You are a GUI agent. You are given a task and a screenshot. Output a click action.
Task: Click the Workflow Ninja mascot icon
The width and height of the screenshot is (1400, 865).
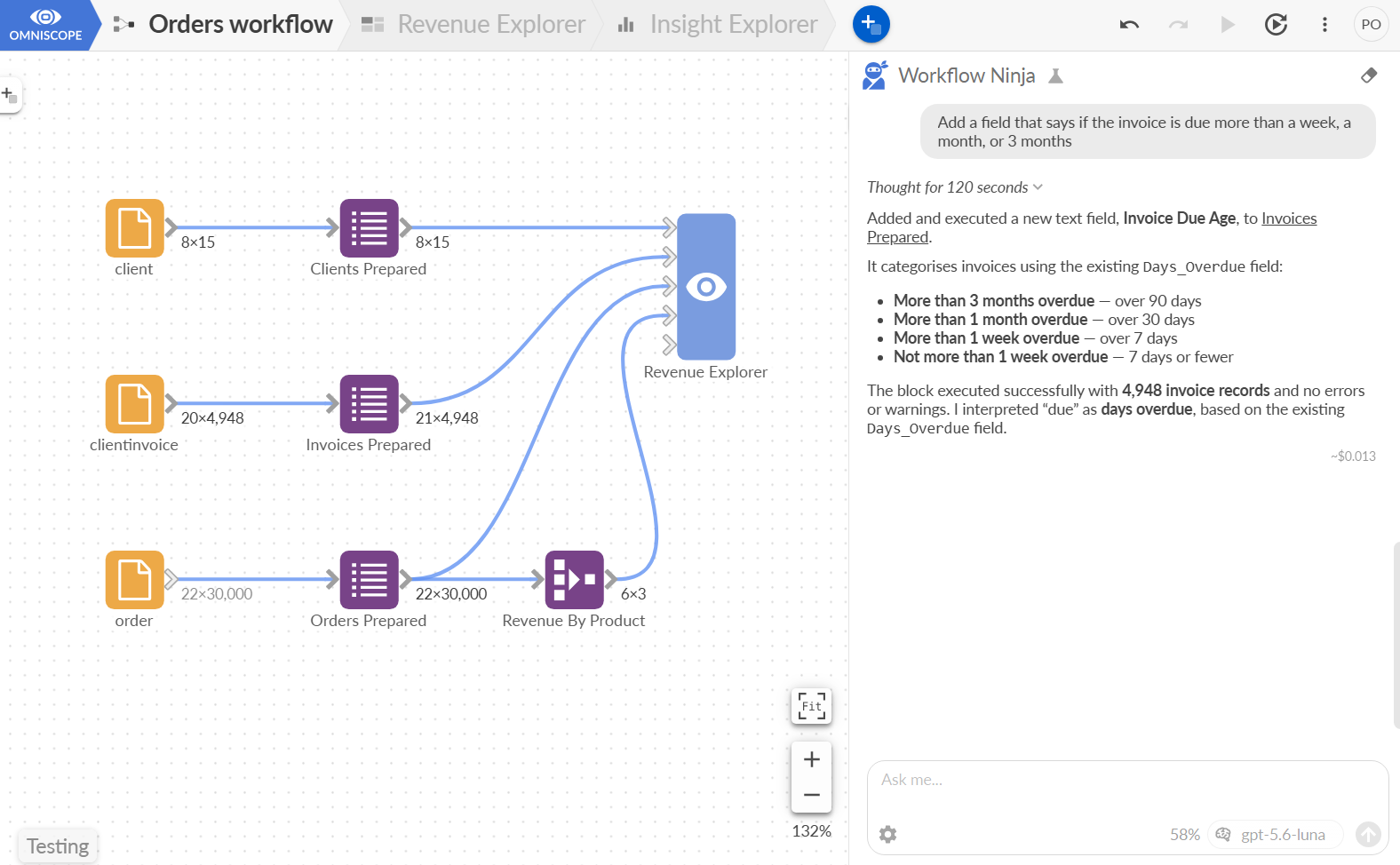coord(875,75)
